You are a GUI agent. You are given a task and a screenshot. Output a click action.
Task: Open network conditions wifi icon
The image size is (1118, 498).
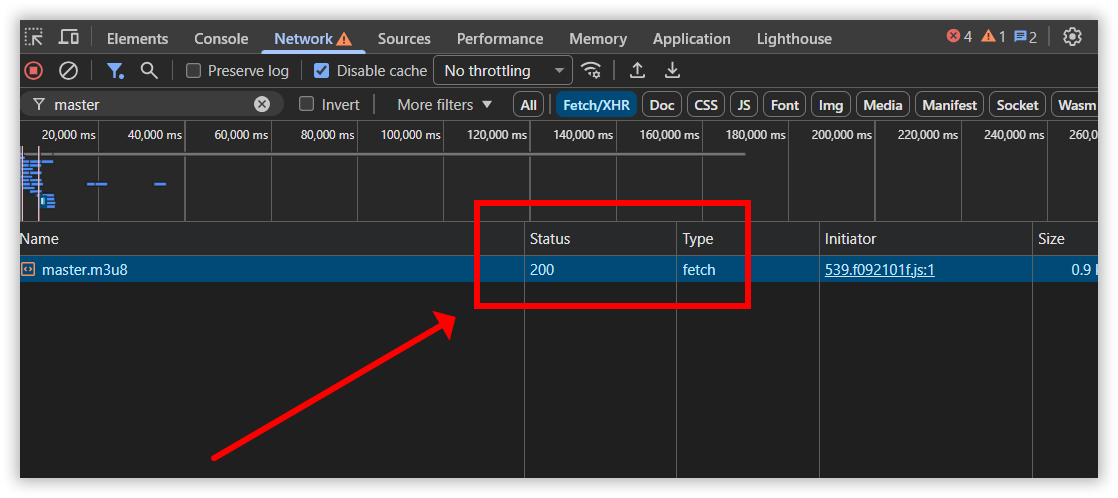point(590,70)
